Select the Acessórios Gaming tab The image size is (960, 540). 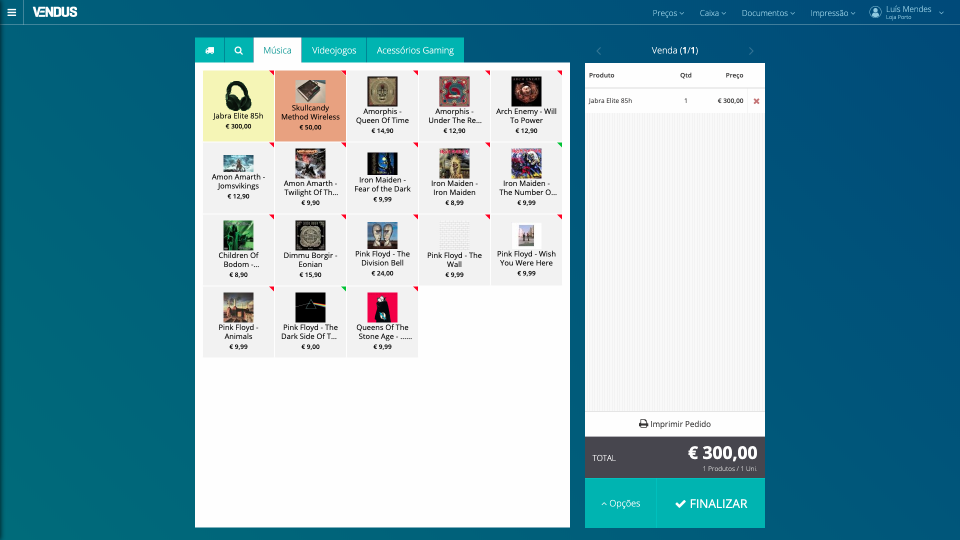pos(414,50)
